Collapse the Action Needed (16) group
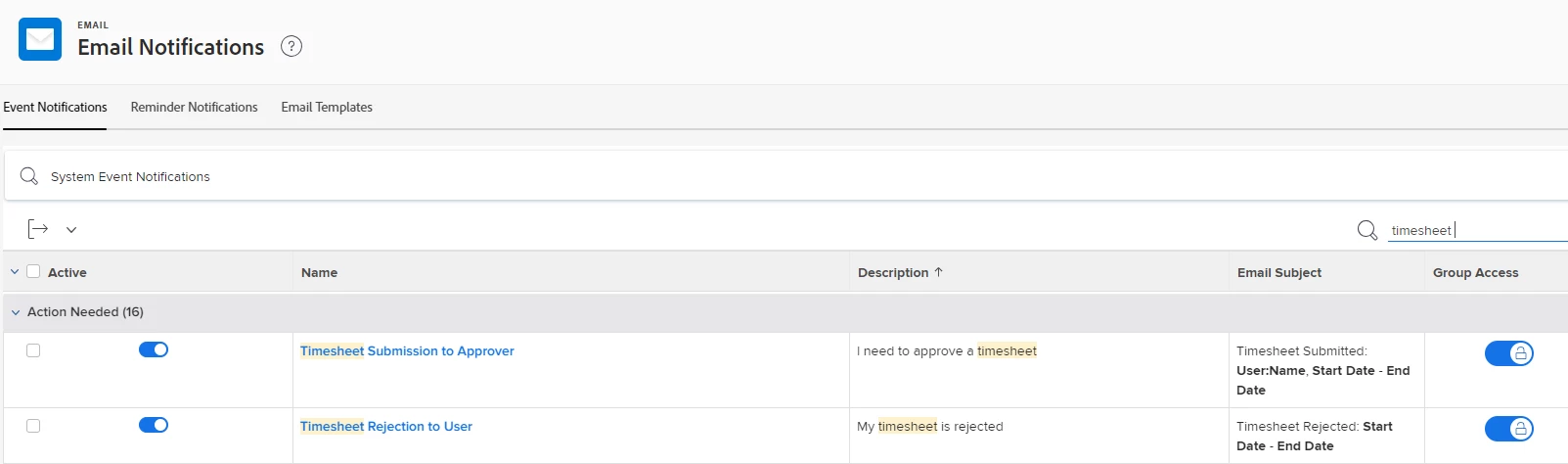Image resolution: width=1568 pixels, height=464 pixels. [x=16, y=312]
